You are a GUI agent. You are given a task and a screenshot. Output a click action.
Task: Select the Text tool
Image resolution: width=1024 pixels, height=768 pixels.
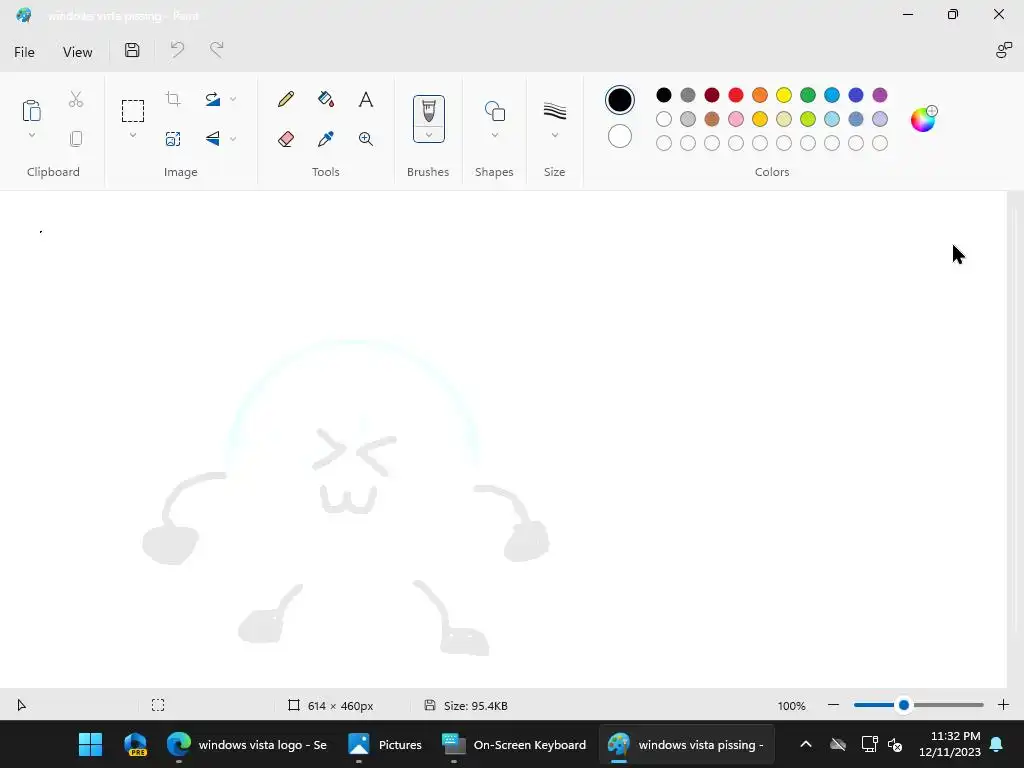click(x=366, y=99)
